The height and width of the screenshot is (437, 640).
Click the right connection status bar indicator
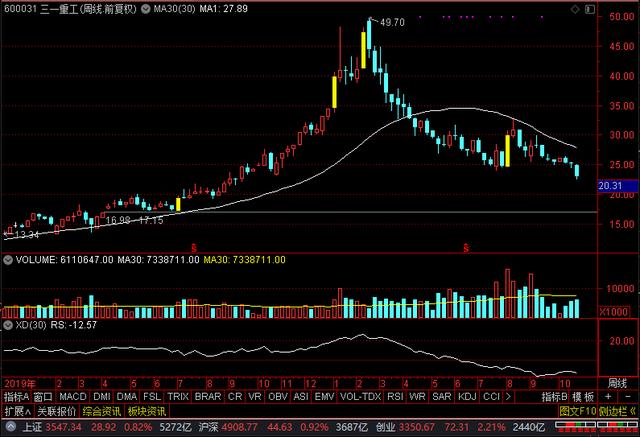(618, 427)
